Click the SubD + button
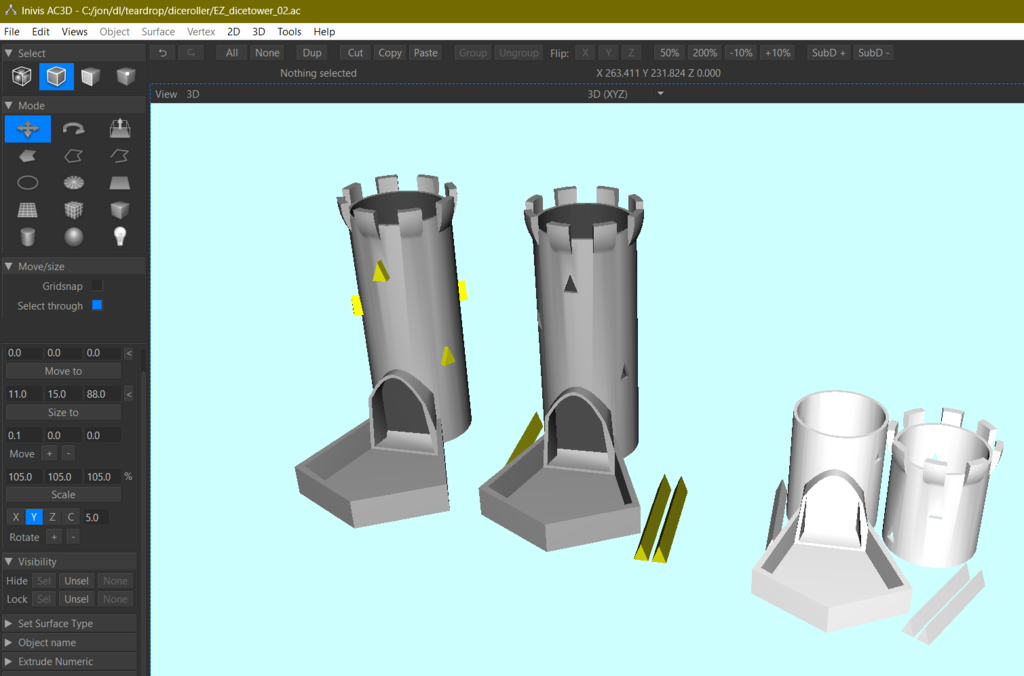 click(828, 53)
